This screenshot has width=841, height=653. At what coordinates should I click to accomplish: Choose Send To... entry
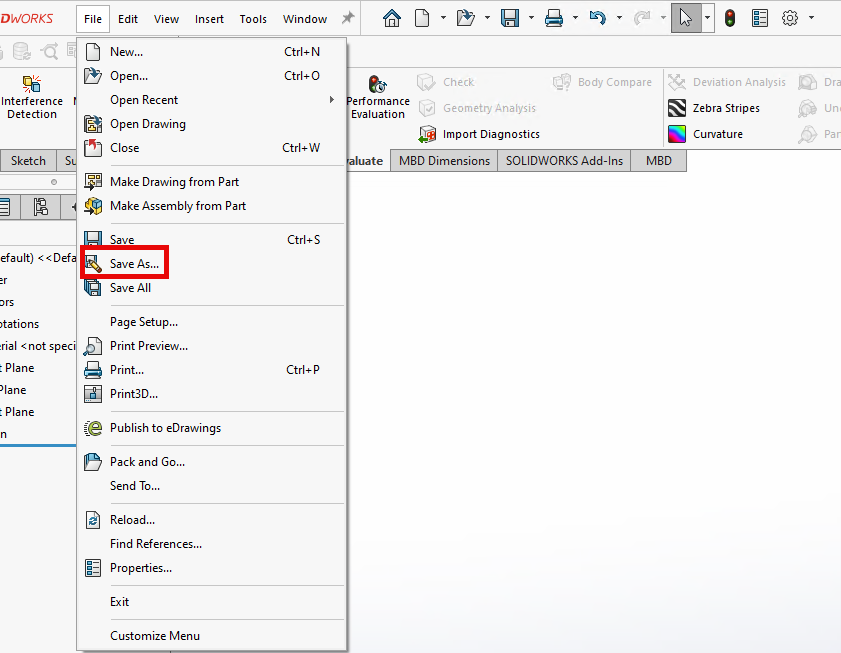[212, 486]
